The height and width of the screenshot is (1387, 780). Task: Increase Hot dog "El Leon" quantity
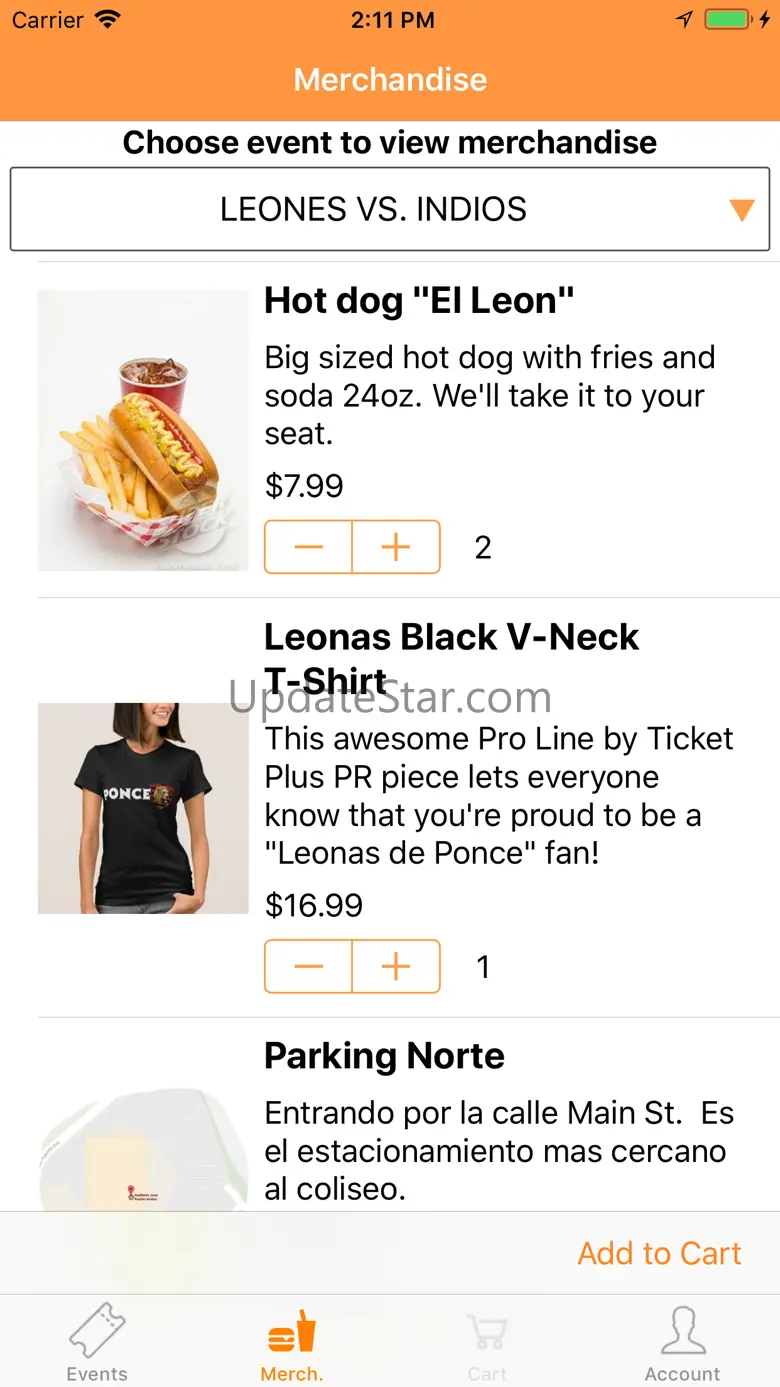(396, 547)
